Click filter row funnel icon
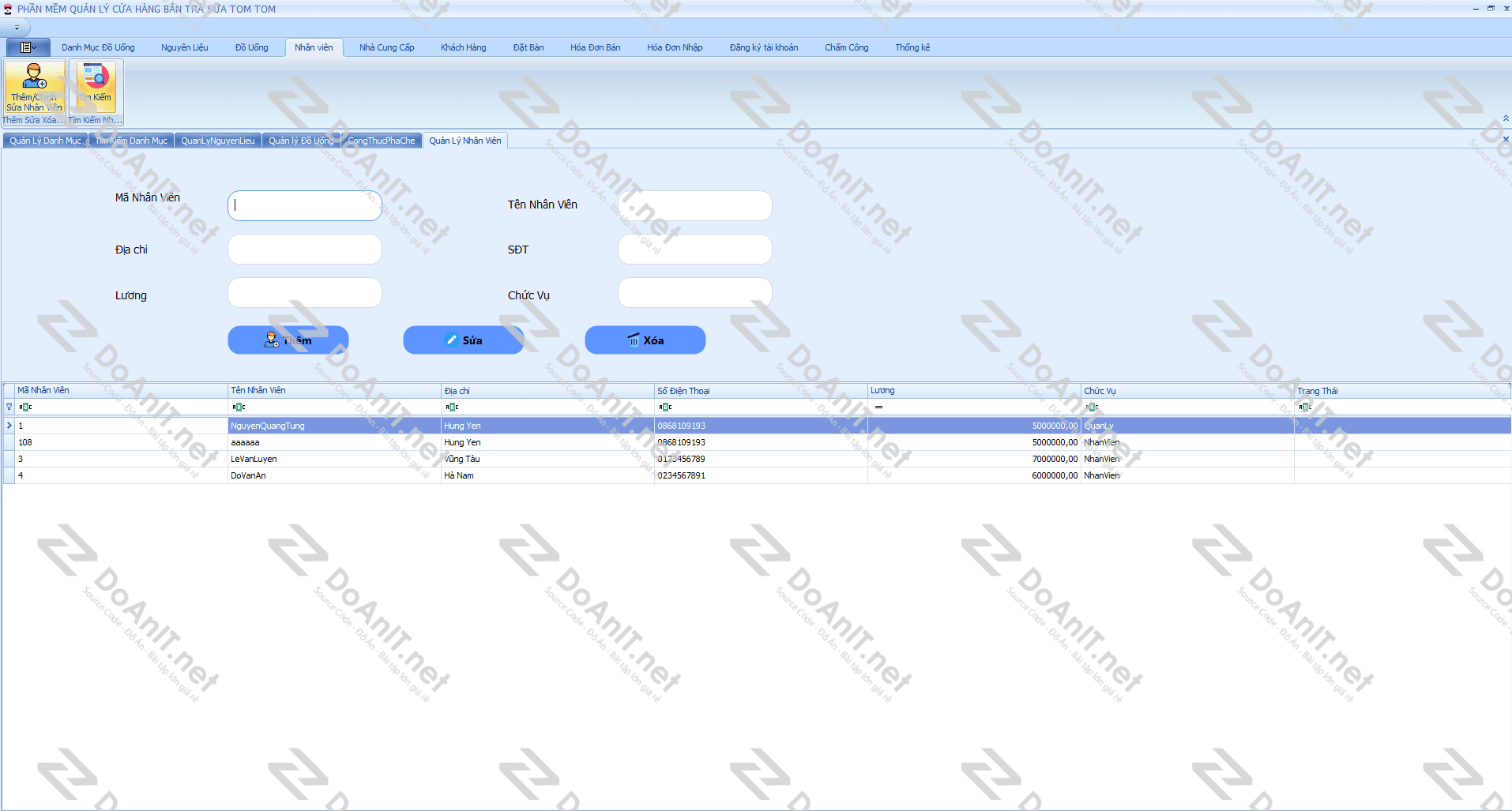Viewport: 1512px width, 811px height. click(x=9, y=407)
